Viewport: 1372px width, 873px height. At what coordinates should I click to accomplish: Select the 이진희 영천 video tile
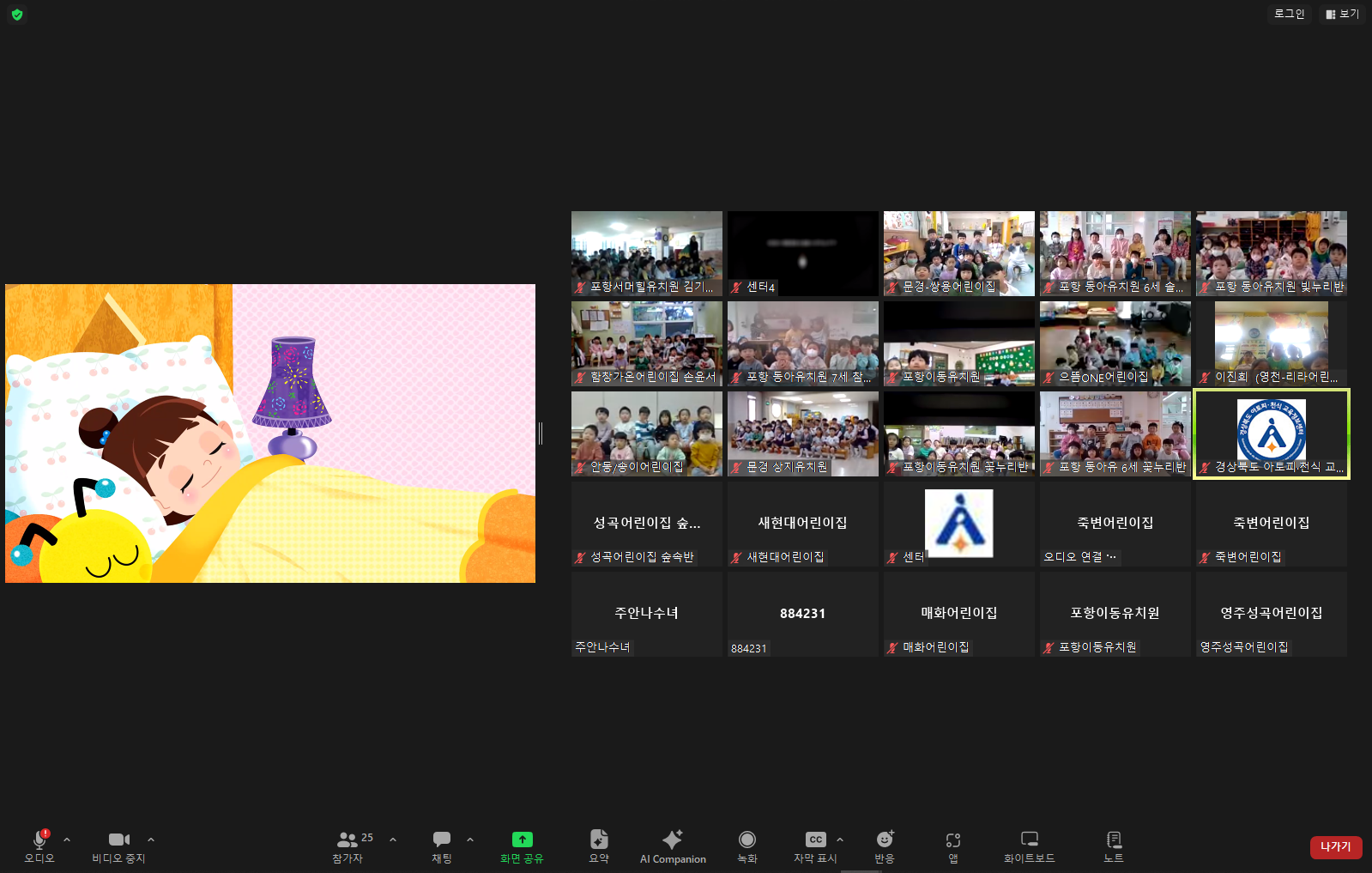coord(1272,343)
